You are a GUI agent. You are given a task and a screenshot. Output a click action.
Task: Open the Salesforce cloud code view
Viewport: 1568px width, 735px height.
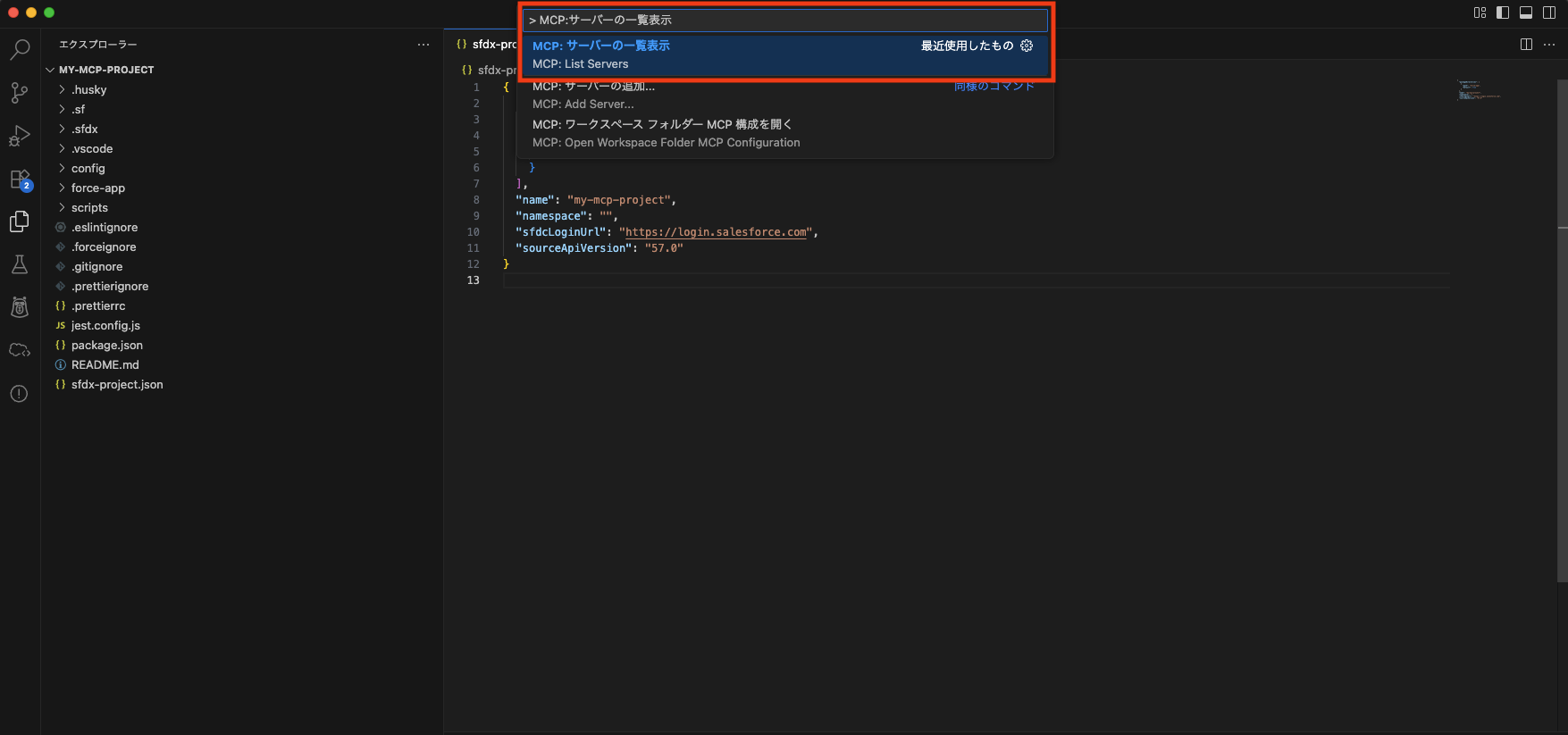pyautogui.click(x=20, y=350)
